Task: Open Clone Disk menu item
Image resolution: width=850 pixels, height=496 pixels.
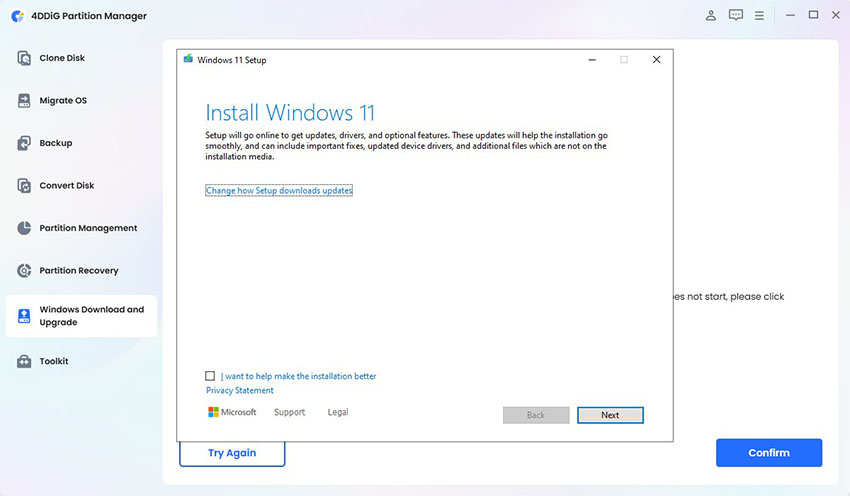Action: tap(62, 58)
